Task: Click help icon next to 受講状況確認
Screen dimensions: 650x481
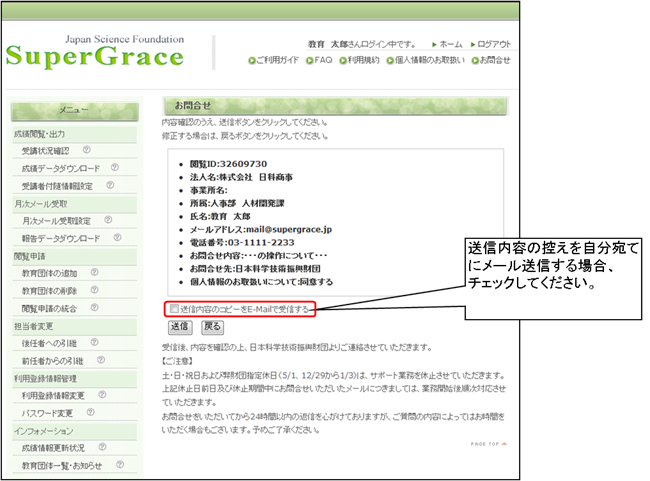Action: point(87,150)
